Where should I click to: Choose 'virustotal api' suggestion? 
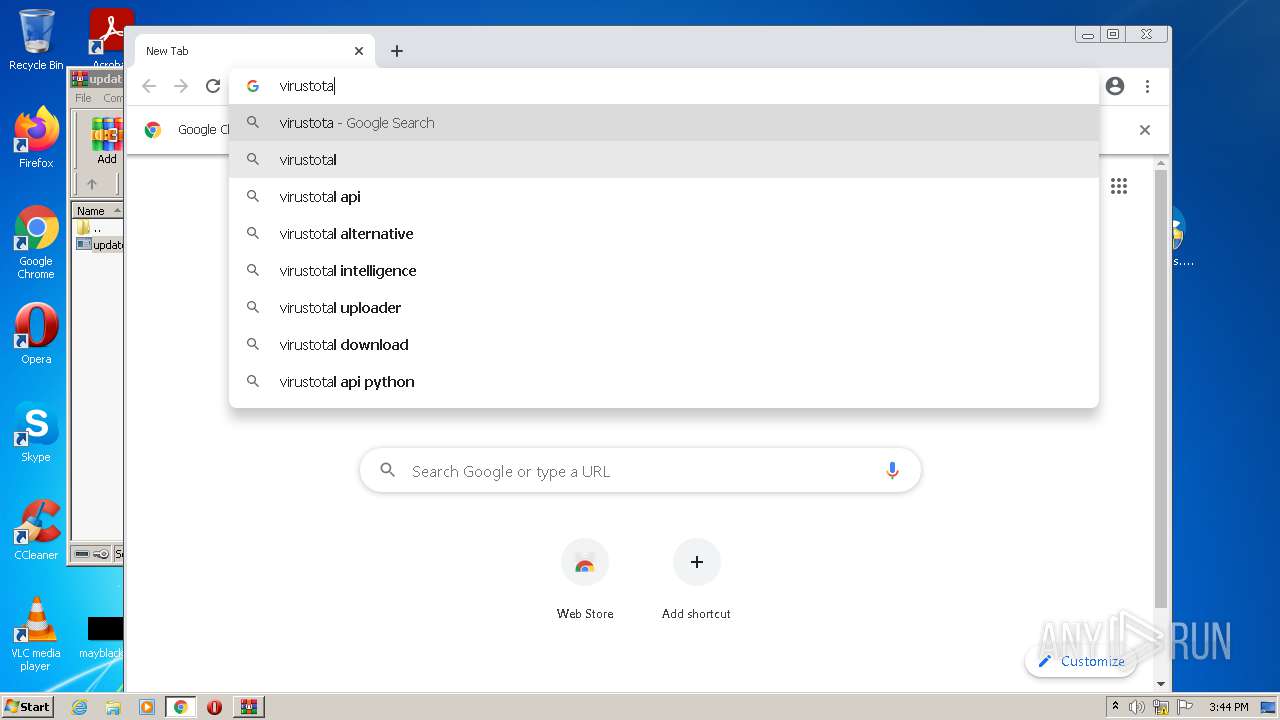pyautogui.click(x=664, y=197)
